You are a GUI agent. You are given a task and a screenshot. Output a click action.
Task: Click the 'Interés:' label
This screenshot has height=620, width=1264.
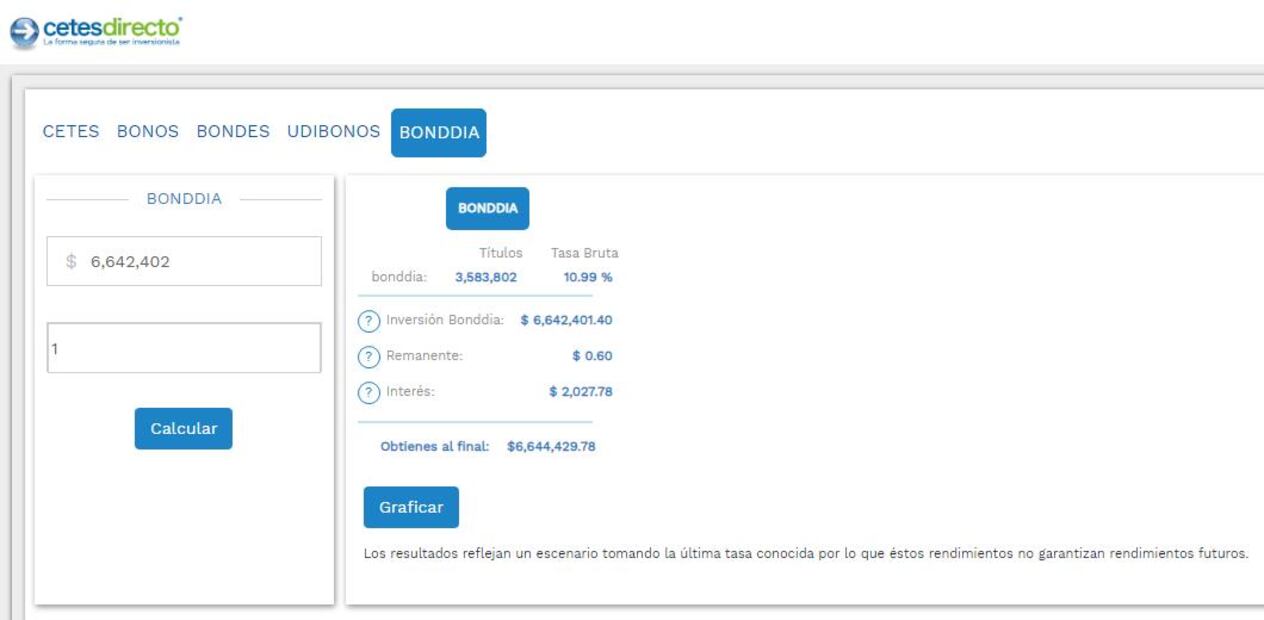pyautogui.click(x=411, y=392)
